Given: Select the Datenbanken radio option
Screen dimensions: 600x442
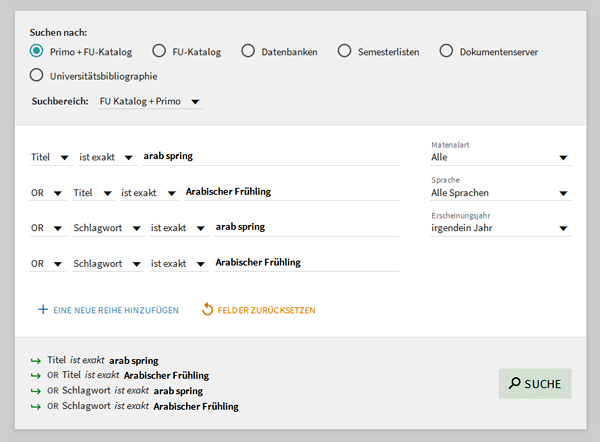Looking at the screenshot, I should click(x=248, y=51).
